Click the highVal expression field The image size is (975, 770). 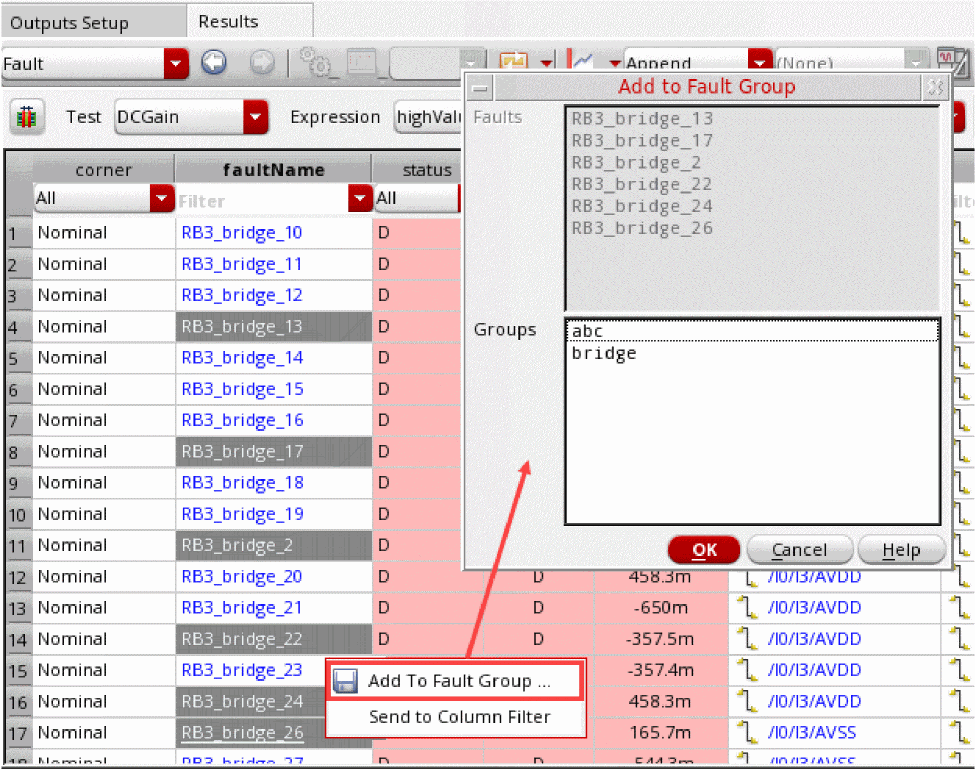[x=428, y=117]
